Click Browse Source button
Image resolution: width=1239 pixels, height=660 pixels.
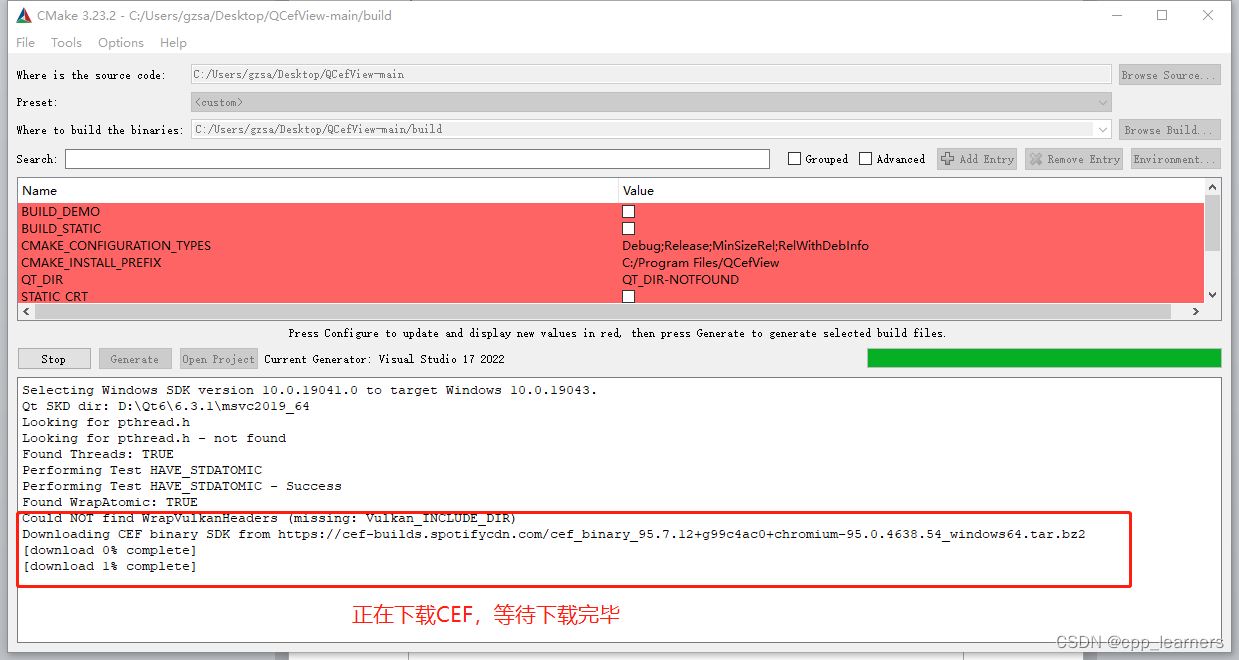pyautogui.click(x=1168, y=74)
